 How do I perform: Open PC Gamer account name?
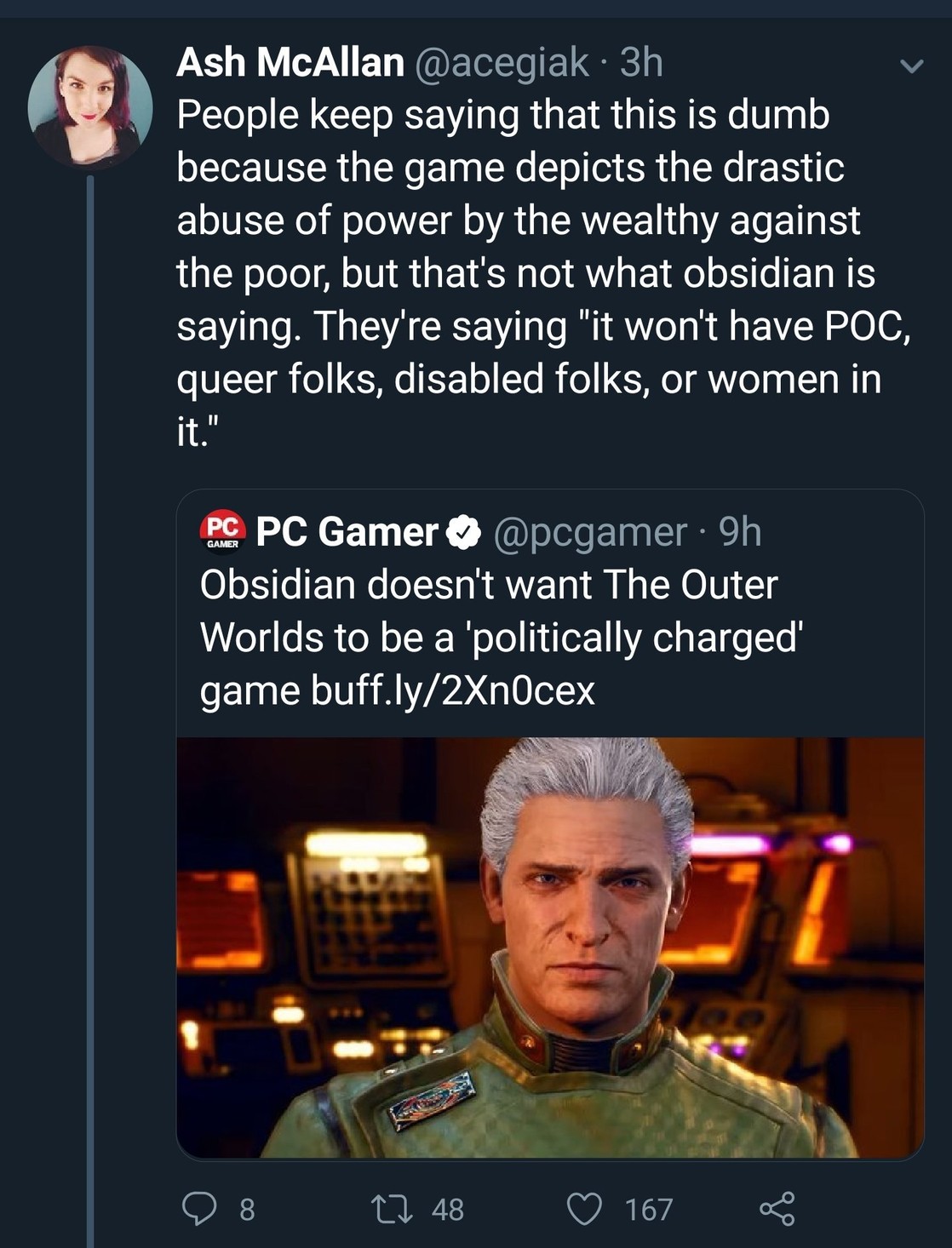[x=347, y=532]
